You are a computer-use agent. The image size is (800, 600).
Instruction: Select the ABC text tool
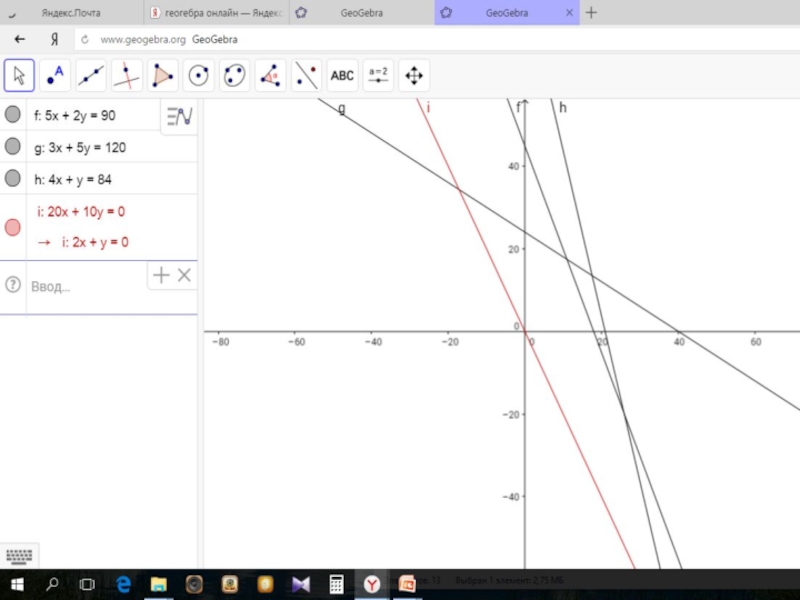tap(342, 75)
